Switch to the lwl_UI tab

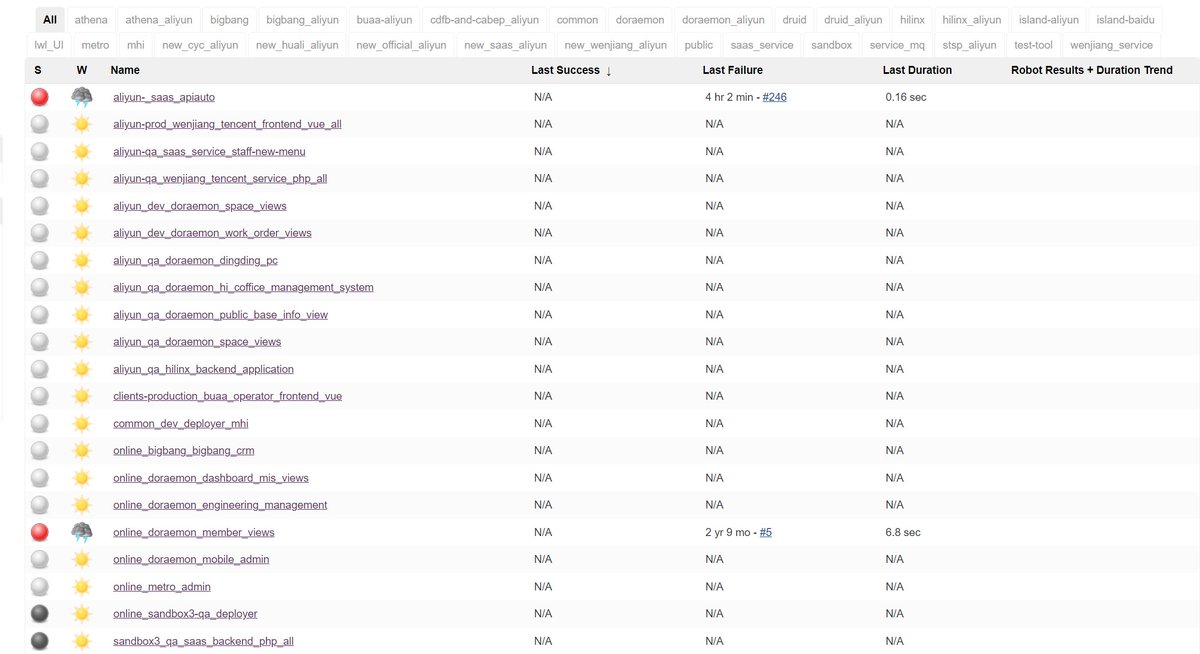pos(49,45)
